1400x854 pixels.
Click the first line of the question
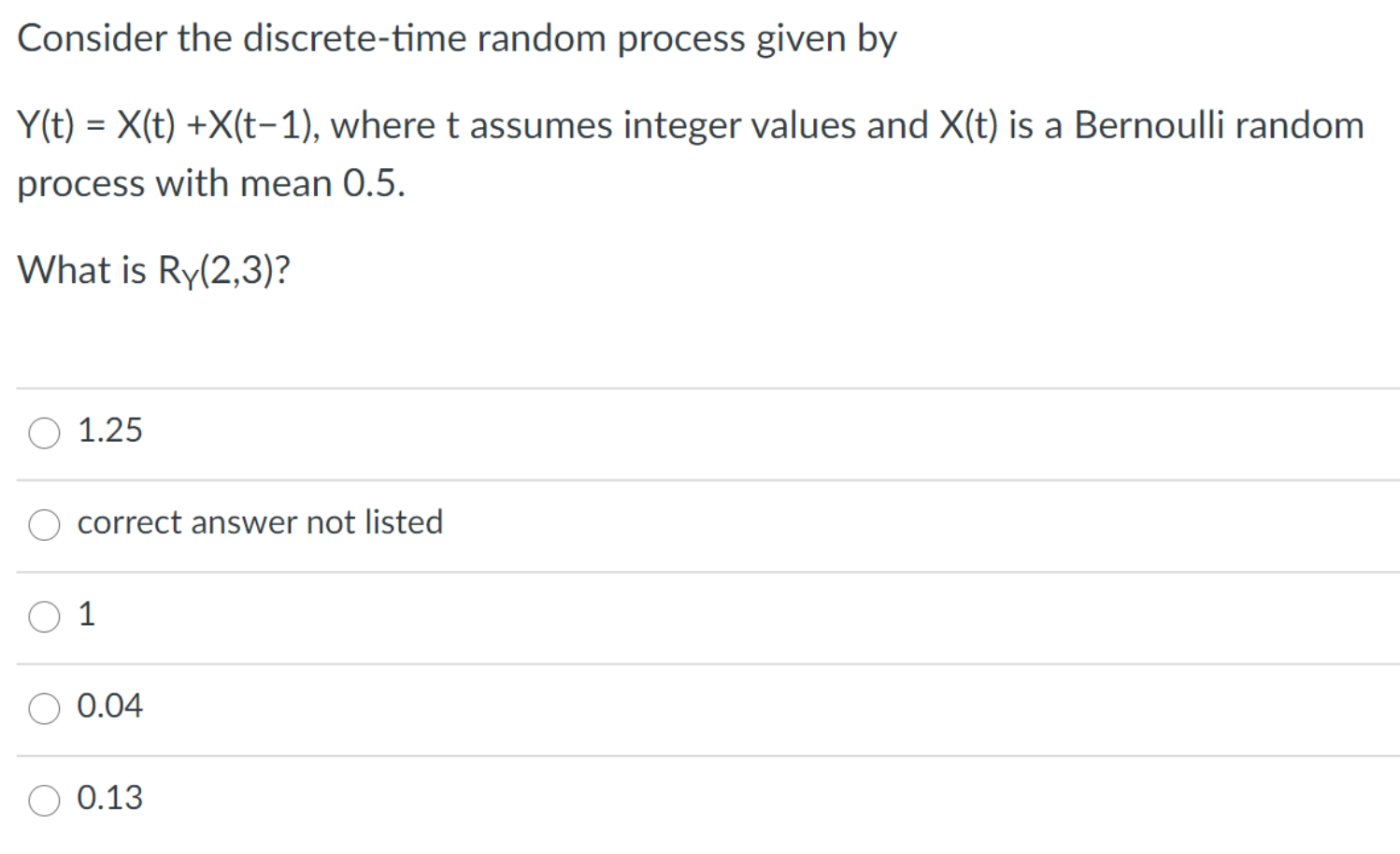coord(456,38)
